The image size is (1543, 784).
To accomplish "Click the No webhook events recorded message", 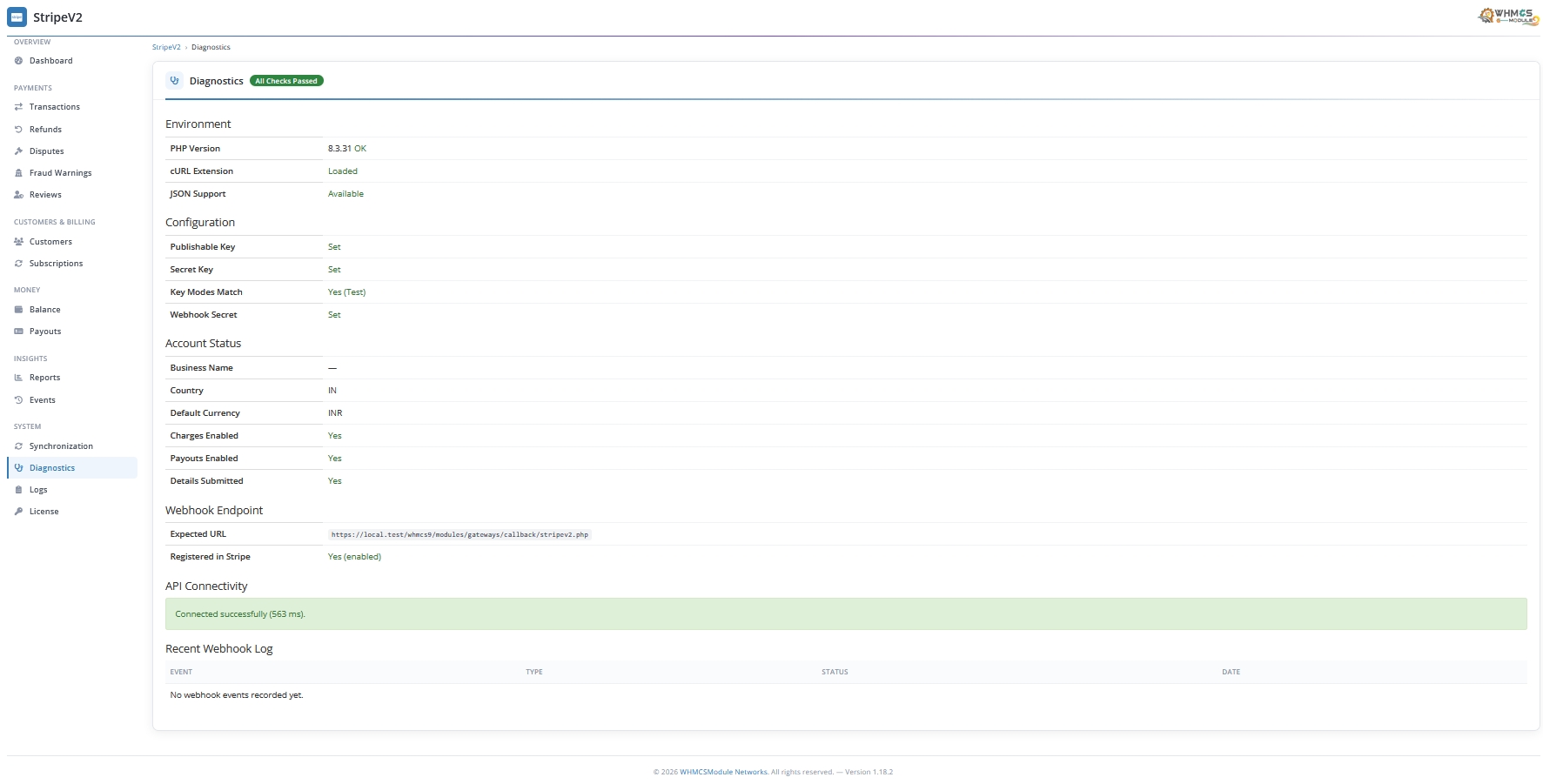I will pyautogui.click(x=237, y=695).
